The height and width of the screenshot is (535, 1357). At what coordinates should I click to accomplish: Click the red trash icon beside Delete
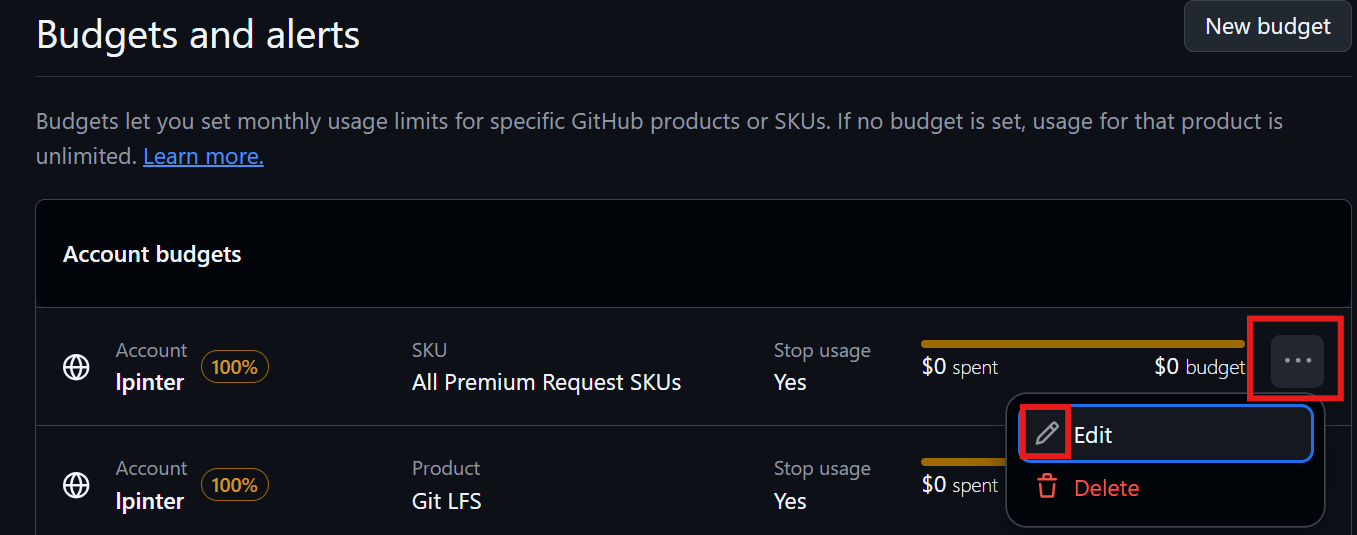1047,488
